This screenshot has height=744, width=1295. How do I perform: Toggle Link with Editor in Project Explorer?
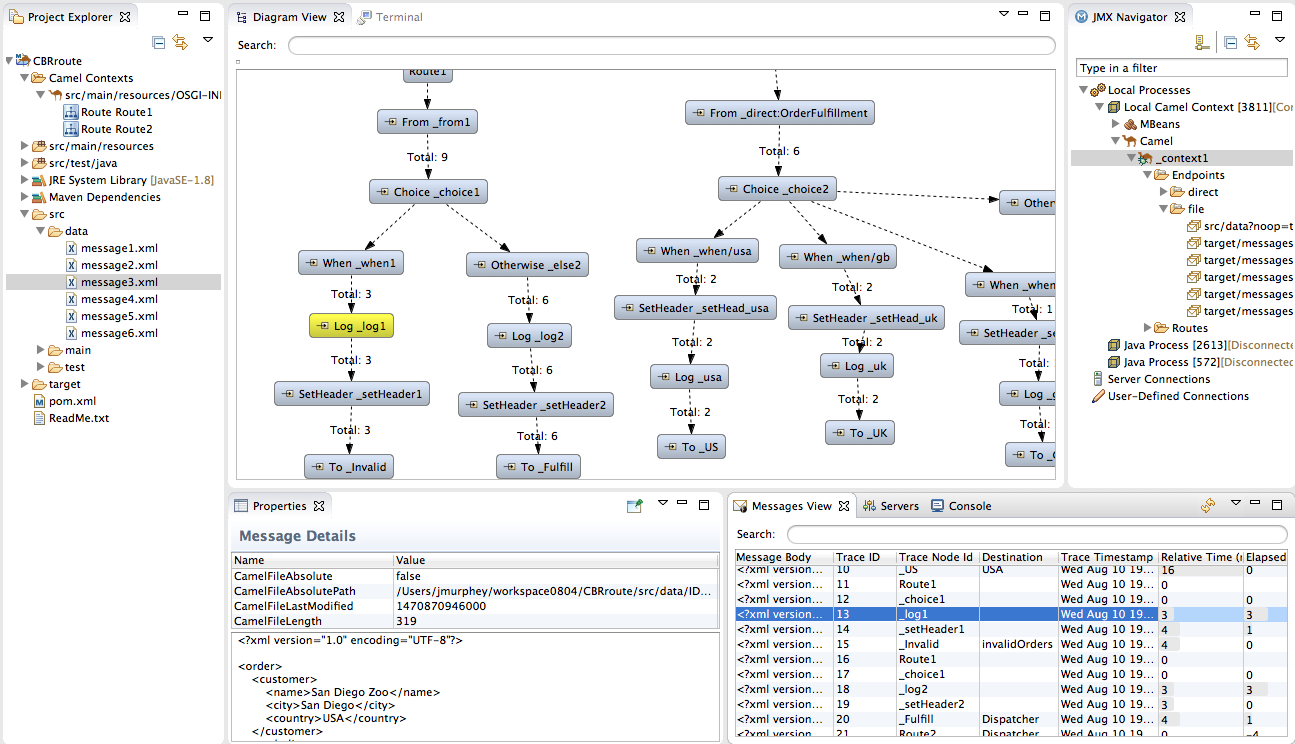click(x=180, y=42)
